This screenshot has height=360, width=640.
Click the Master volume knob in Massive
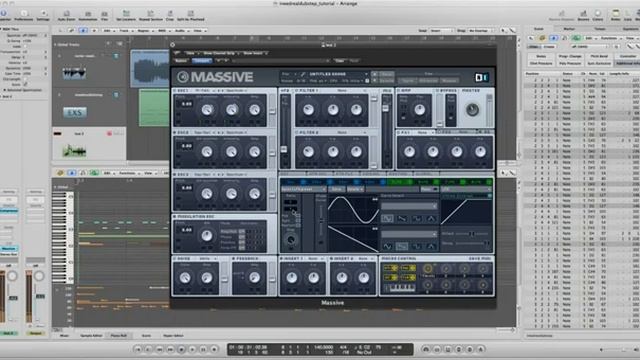[x=472, y=110]
